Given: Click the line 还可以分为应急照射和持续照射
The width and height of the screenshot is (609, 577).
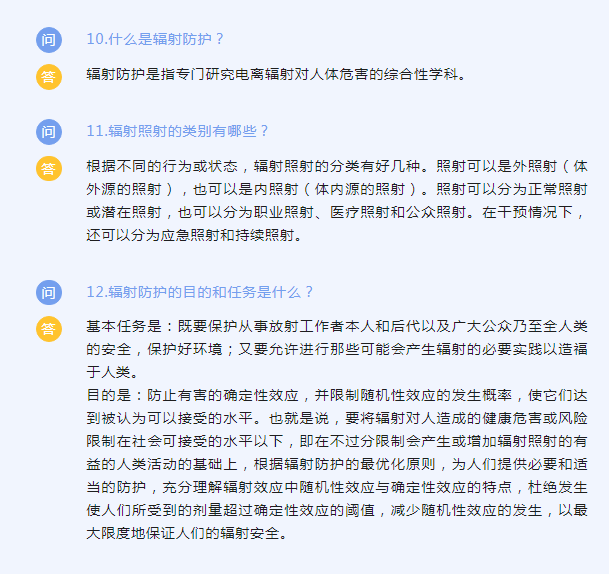Looking at the screenshot, I should click(x=194, y=235).
